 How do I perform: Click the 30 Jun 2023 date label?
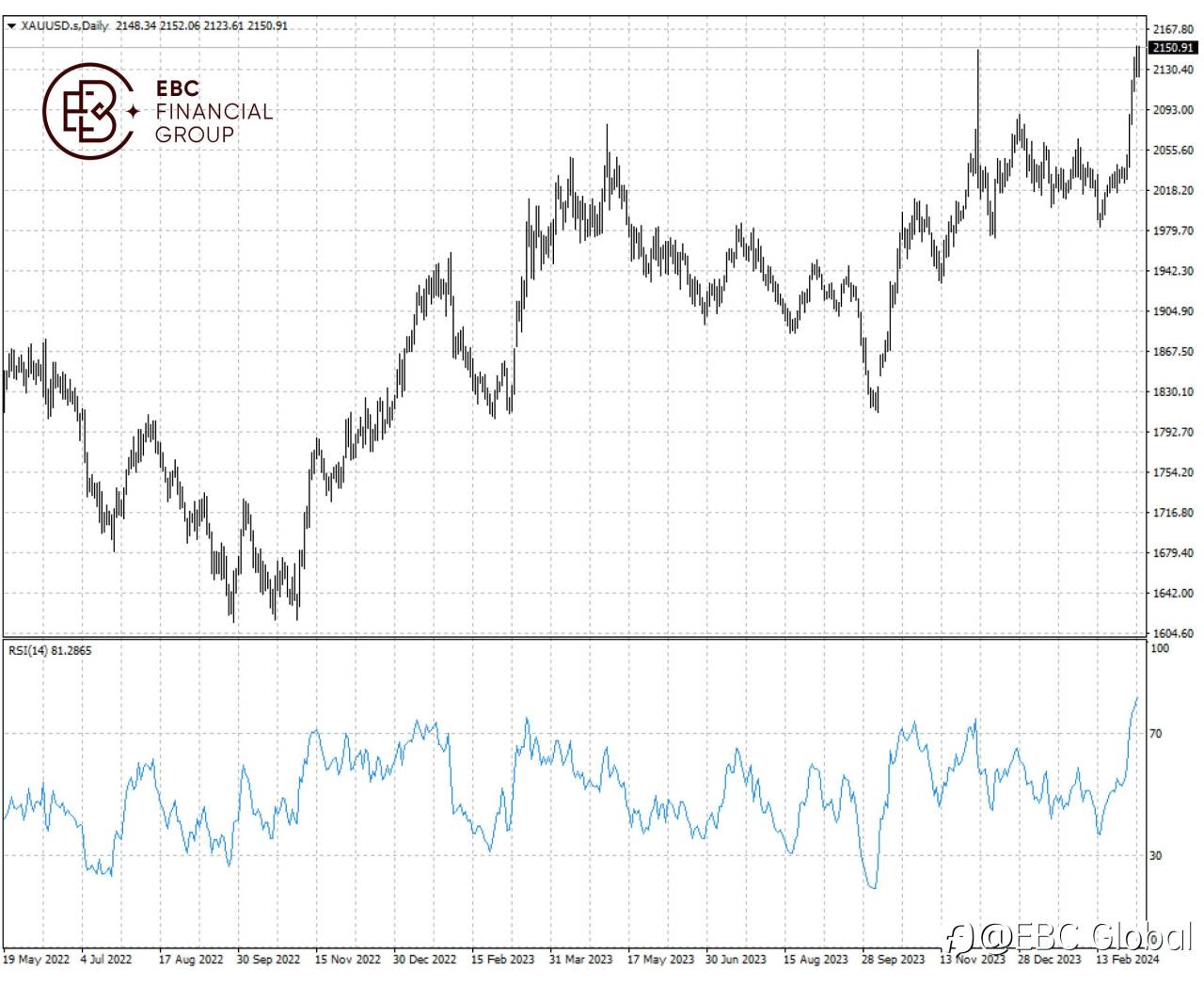[x=736, y=960]
